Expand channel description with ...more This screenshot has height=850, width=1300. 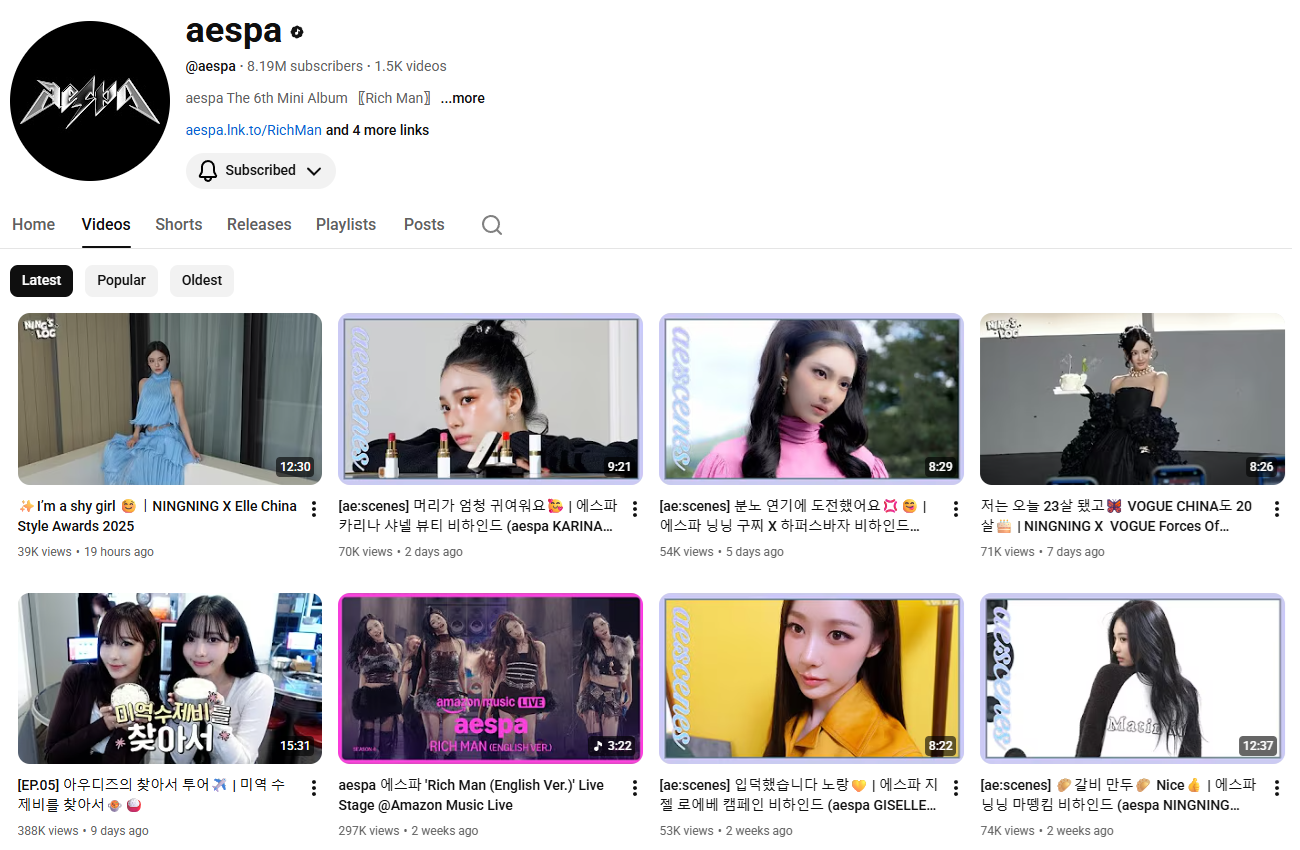(463, 98)
